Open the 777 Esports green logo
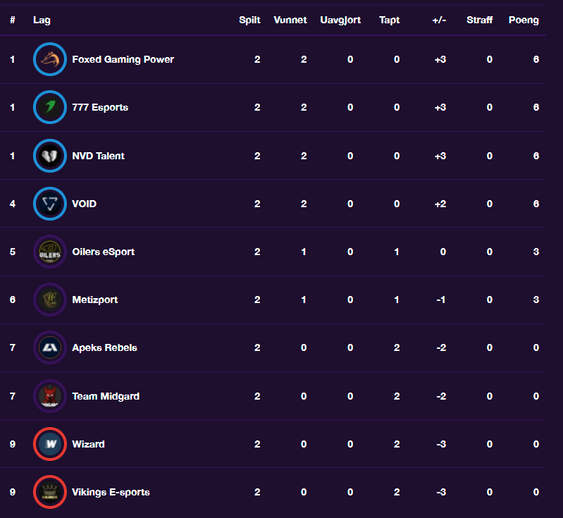The width and height of the screenshot is (563, 518). tap(50, 107)
